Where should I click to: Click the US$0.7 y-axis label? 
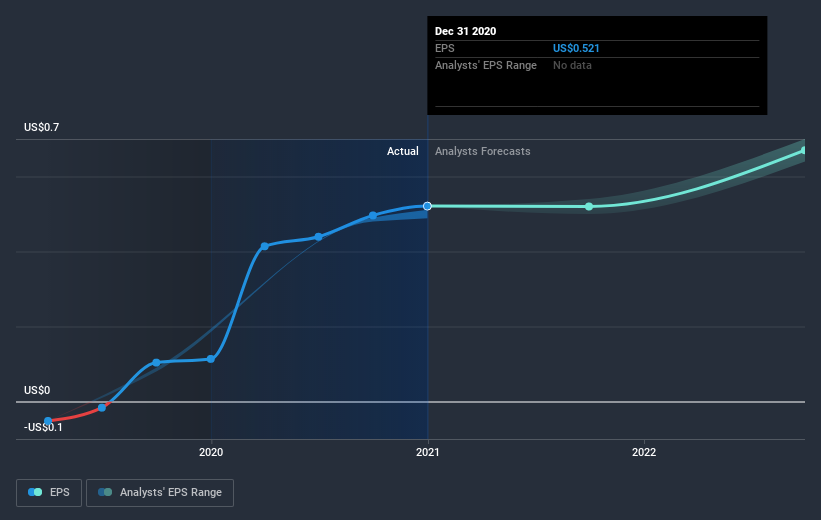pos(41,127)
